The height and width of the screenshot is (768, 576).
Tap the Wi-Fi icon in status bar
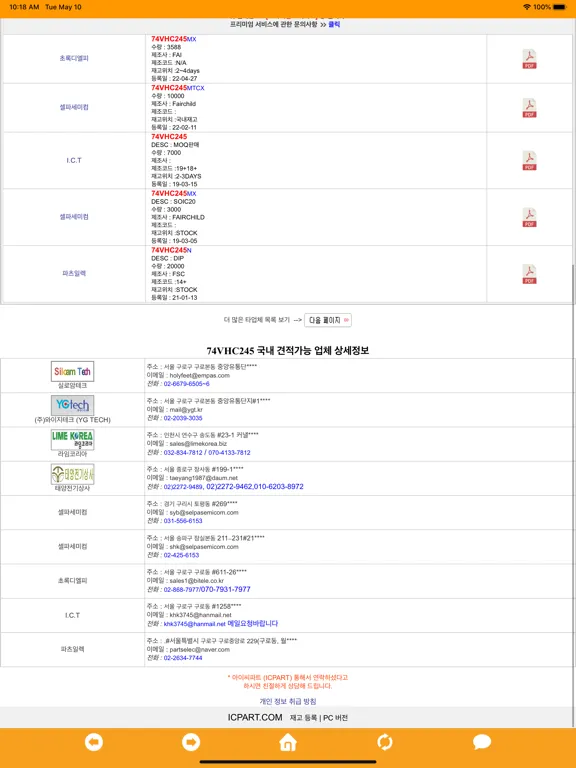(x=527, y=7)
